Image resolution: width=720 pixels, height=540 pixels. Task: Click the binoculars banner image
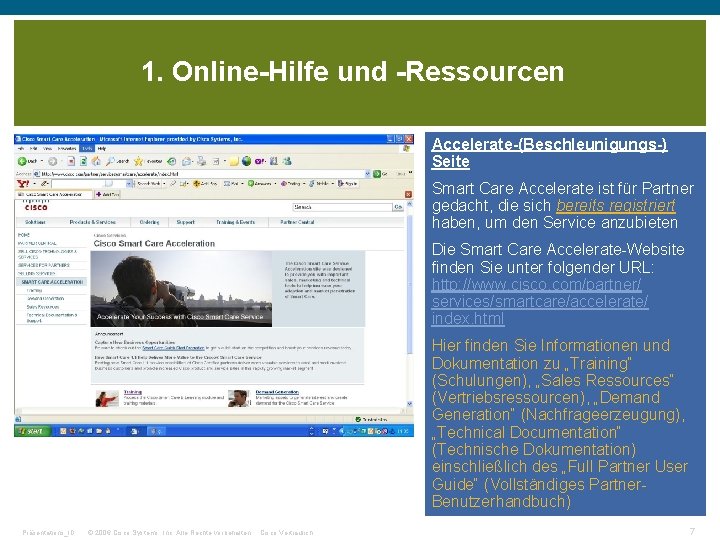pyautogui.click(x=181, y=289)
